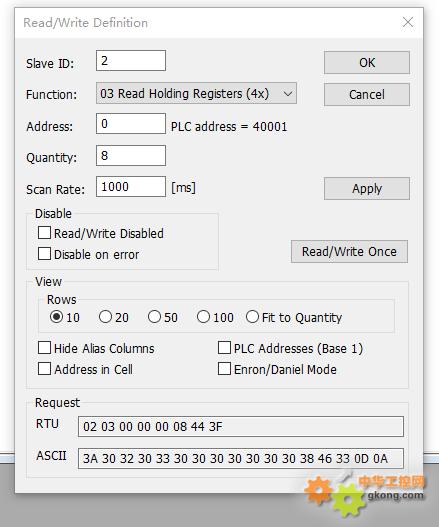Click the Cancel button
Screen dimensions: 439x527
click(x=367, y=94)
